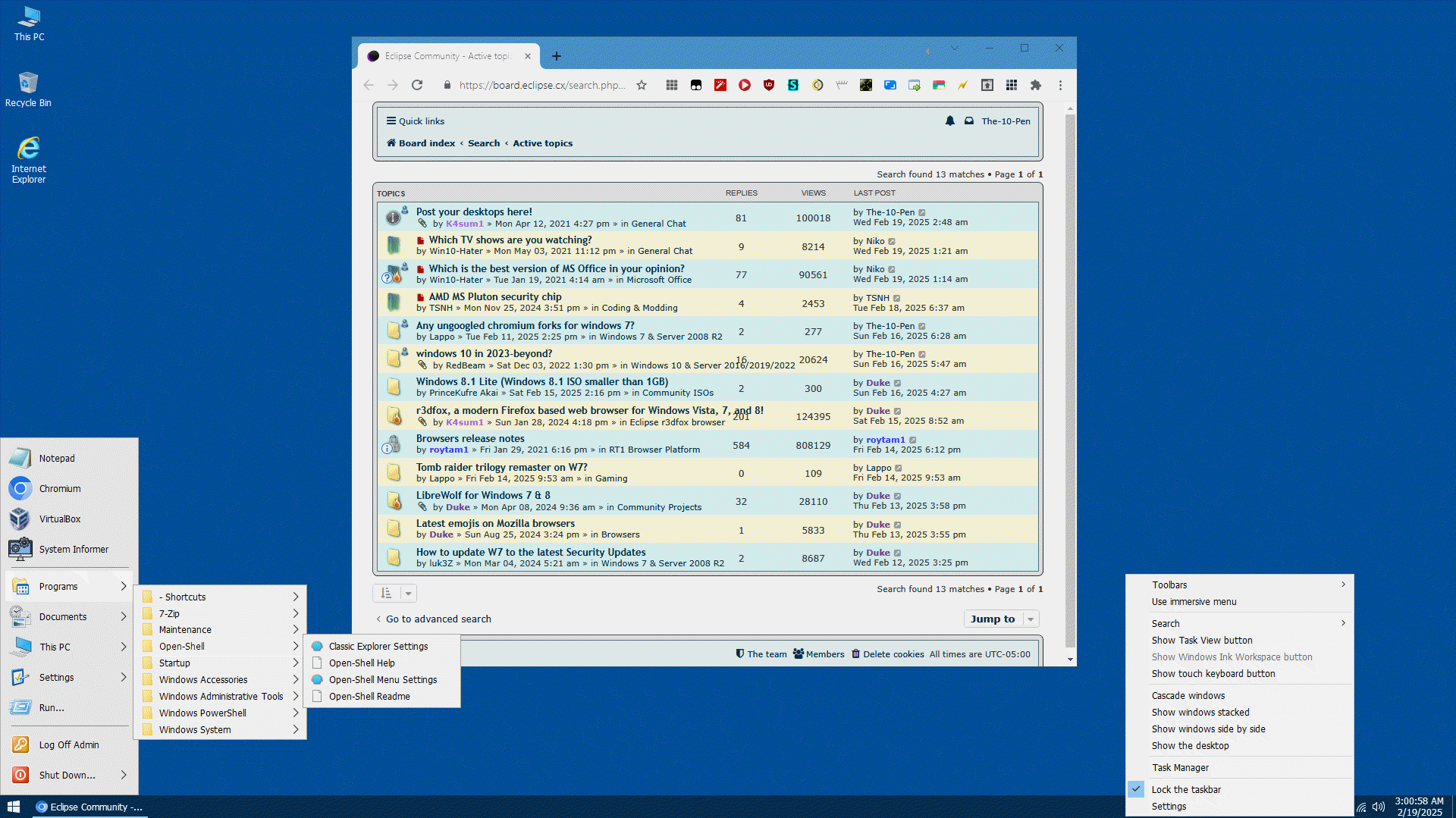Click the browser reload button

(x=417, y=85)
